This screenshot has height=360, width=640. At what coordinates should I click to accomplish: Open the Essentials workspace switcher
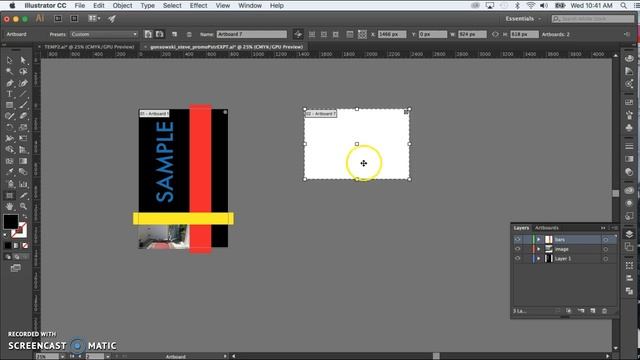pos(523,19)
